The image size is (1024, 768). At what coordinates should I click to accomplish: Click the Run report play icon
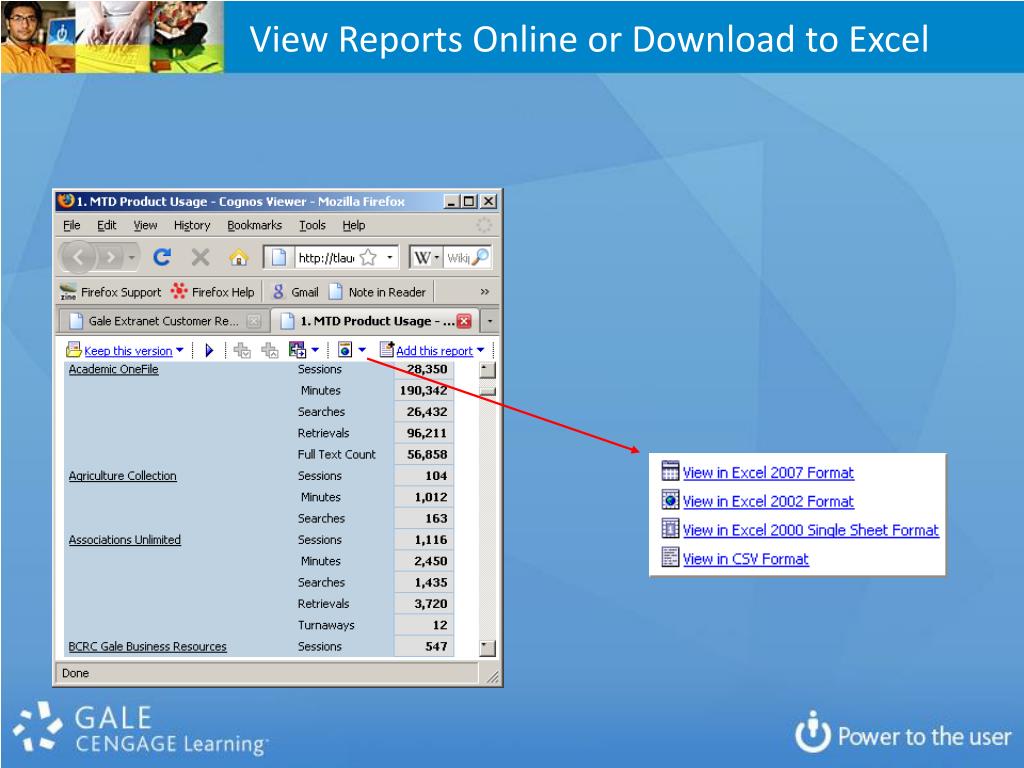click(x=210, y=351)
